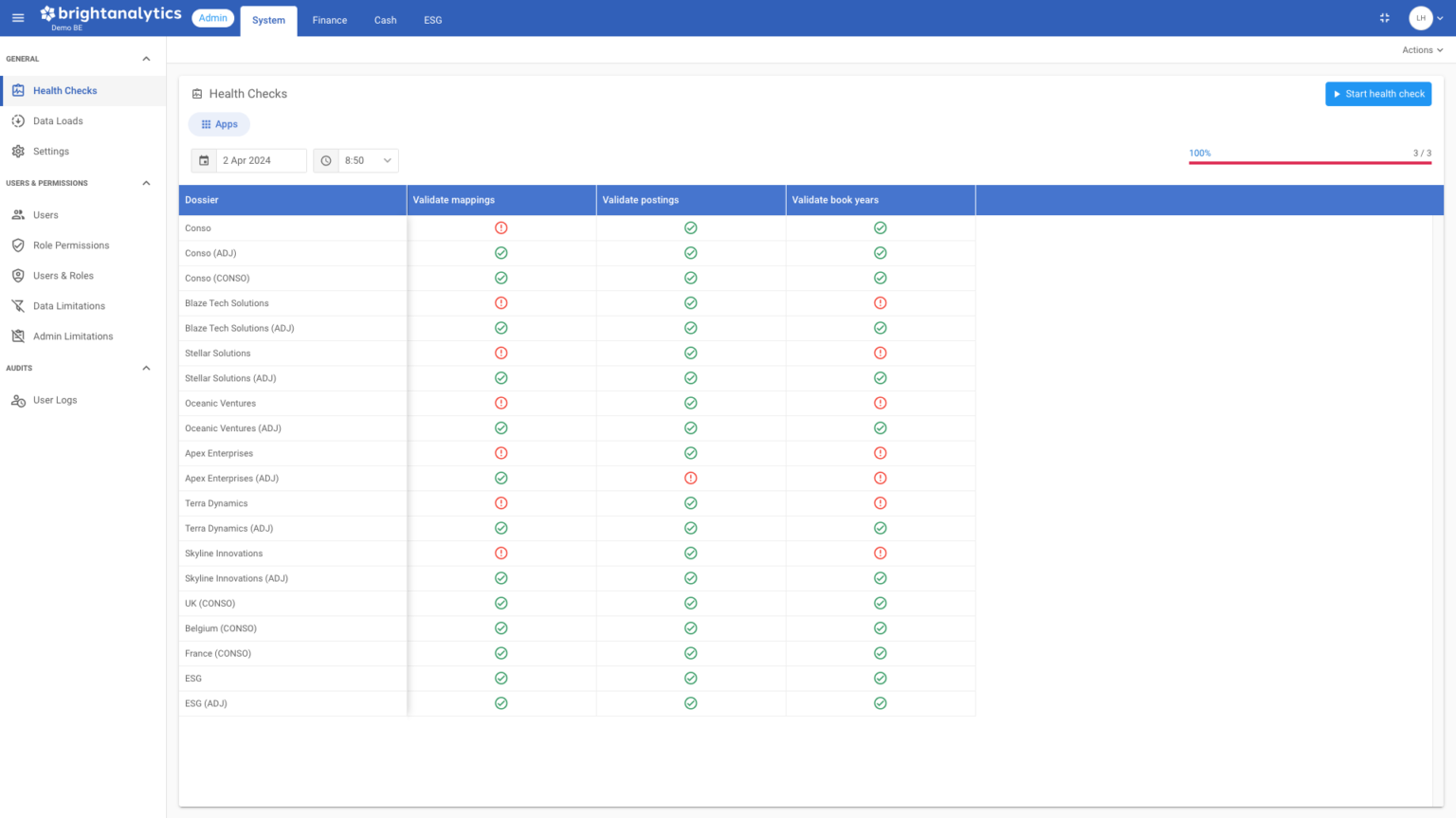The width and height of the screenshot is (1456, 818).
Task: Click the Admin badge button
Action: pyautogui.click(x=213, y=18)
